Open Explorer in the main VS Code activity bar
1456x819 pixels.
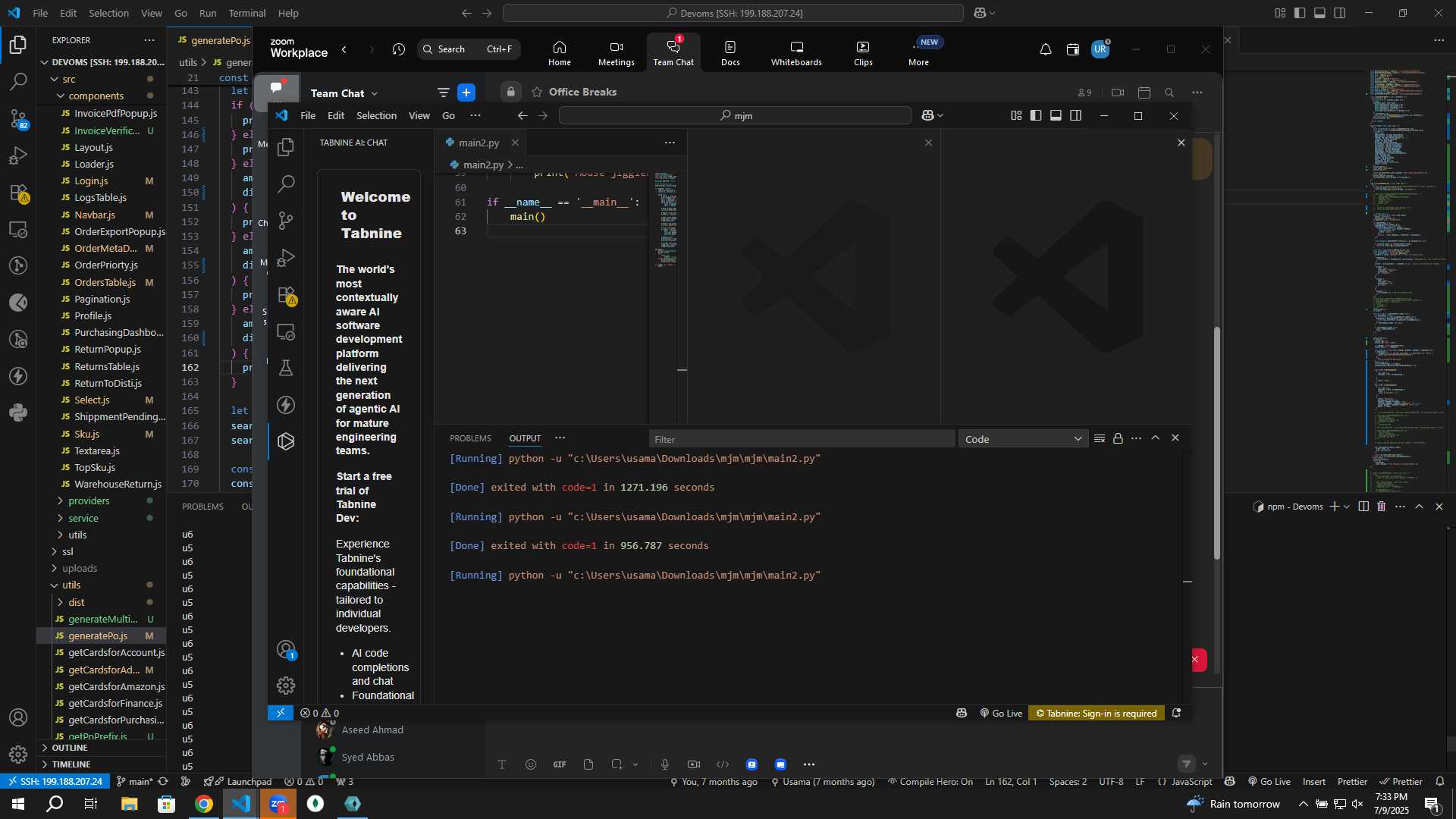(18, 45)
